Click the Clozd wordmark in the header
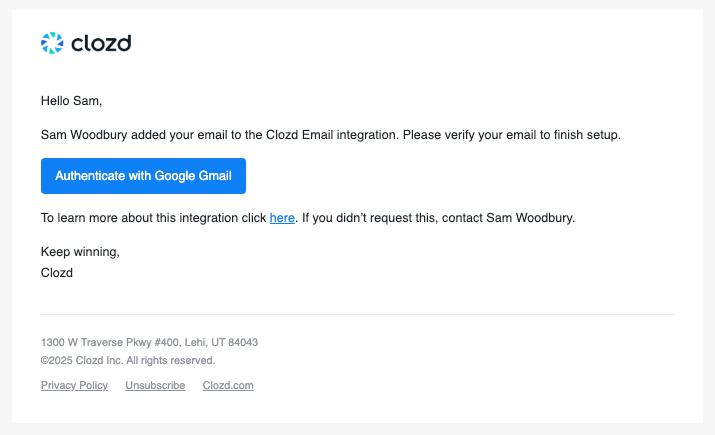The image size is (715, 435). [101, 42]
